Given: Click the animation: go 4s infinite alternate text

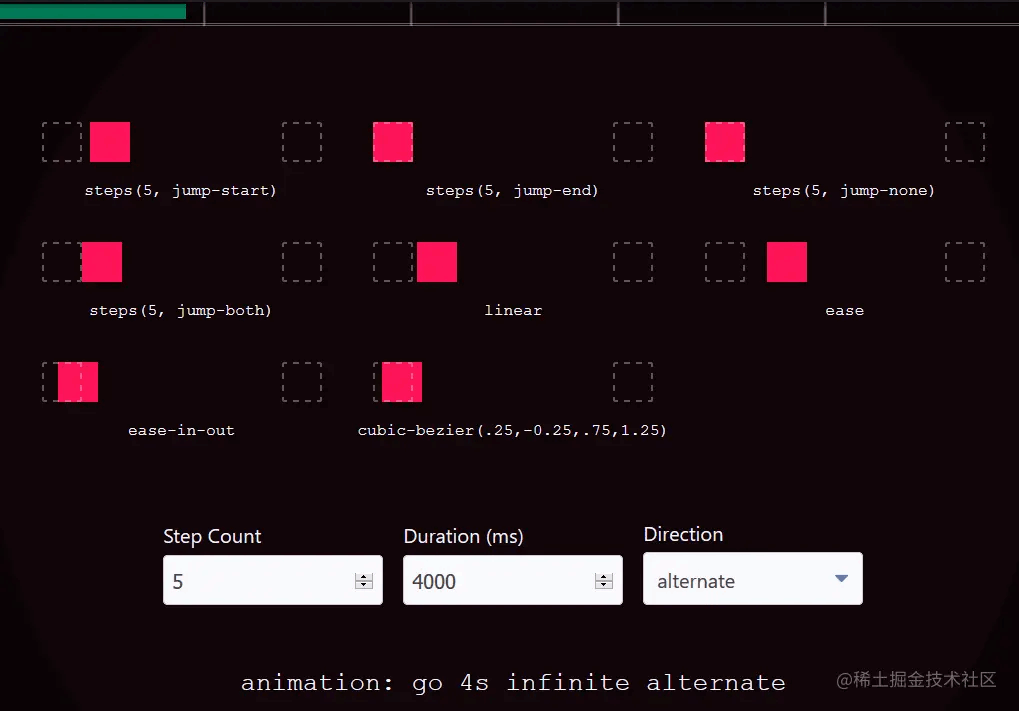Looking at the screenshot, I should pos(512,683).
